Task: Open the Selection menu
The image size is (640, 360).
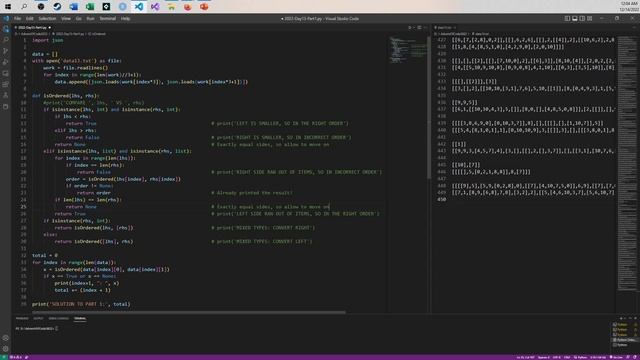Action: [47, 18]
